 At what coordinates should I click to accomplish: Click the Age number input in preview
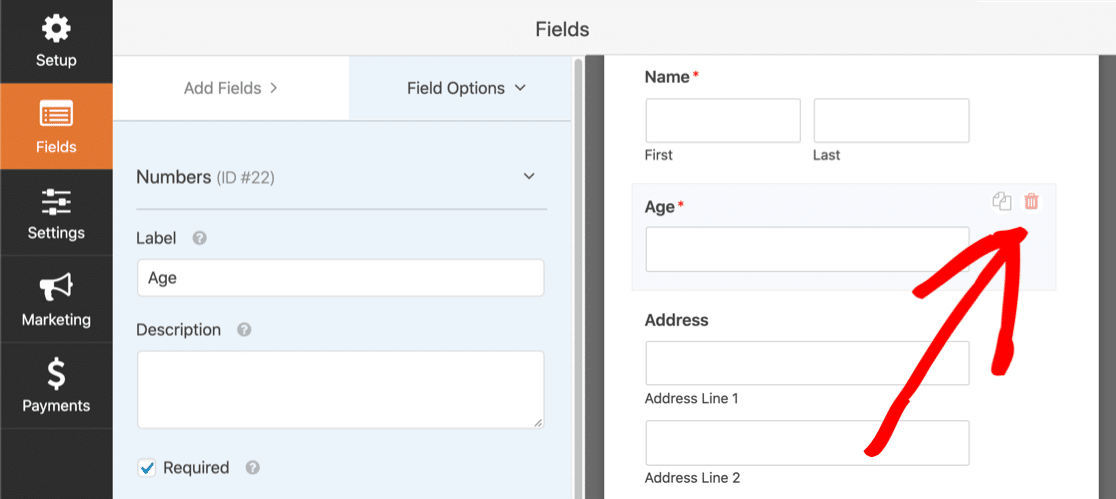pyautogui.click(x=807, y=249)
